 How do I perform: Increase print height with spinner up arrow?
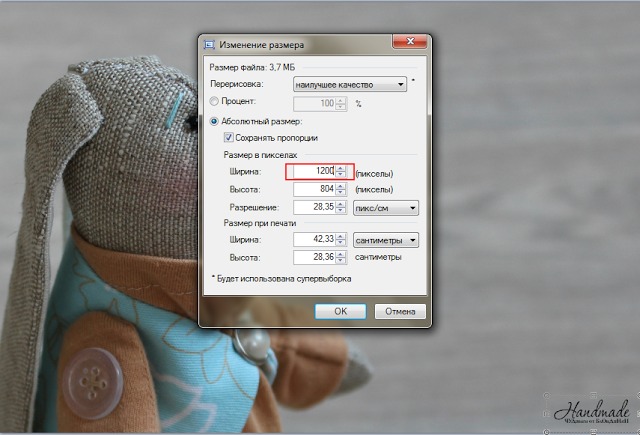click(x=341, y=254)
